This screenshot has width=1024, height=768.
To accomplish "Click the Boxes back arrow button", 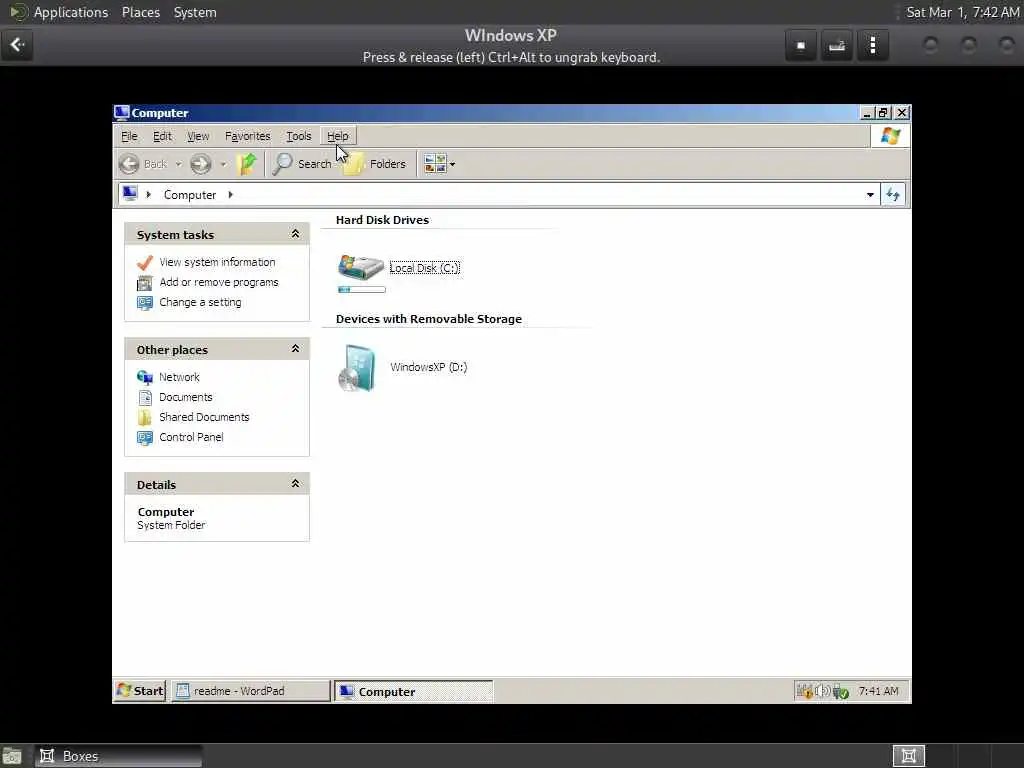I will [x=17, y=45].
